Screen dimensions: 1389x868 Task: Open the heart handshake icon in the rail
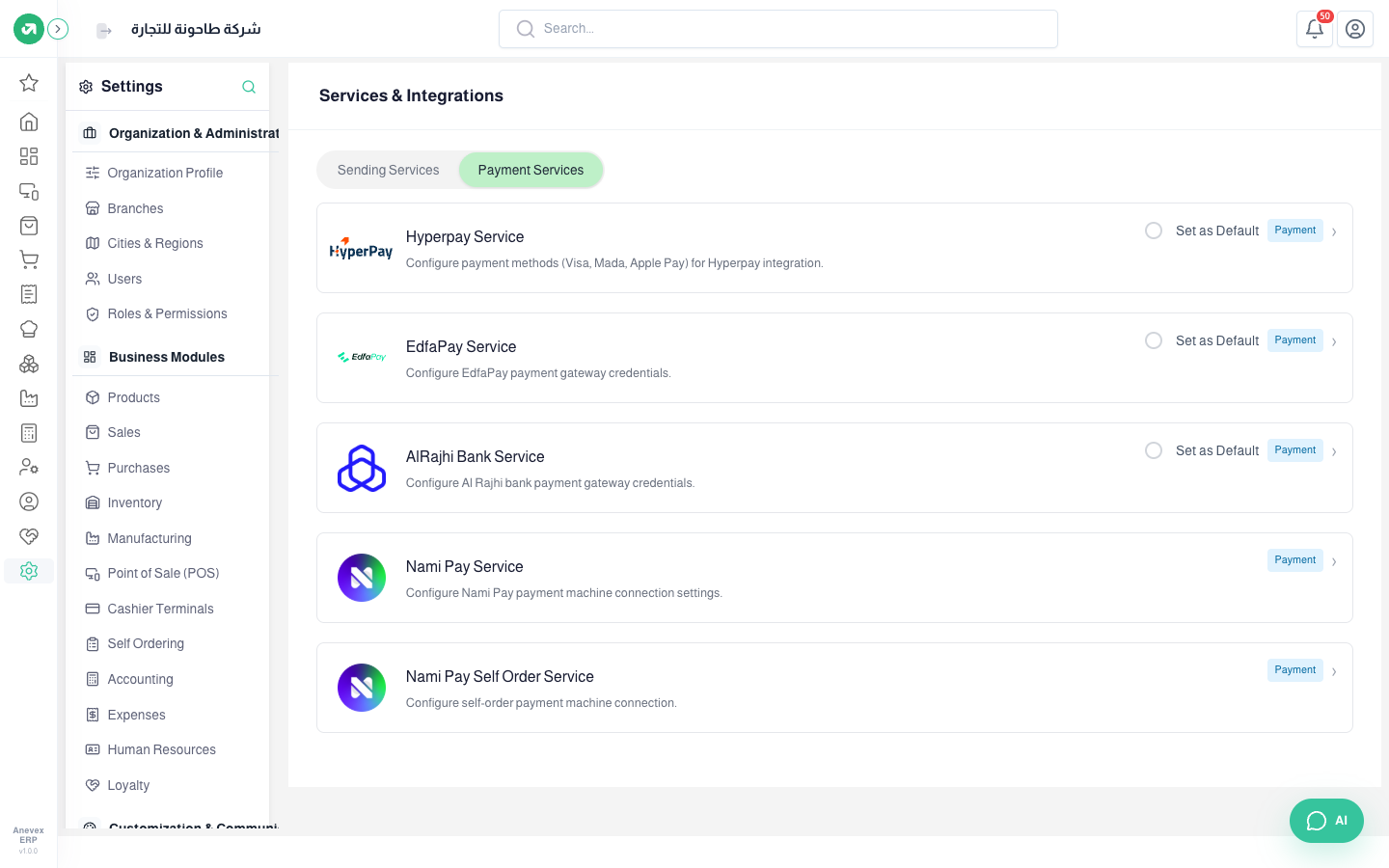tap(29, 536)
